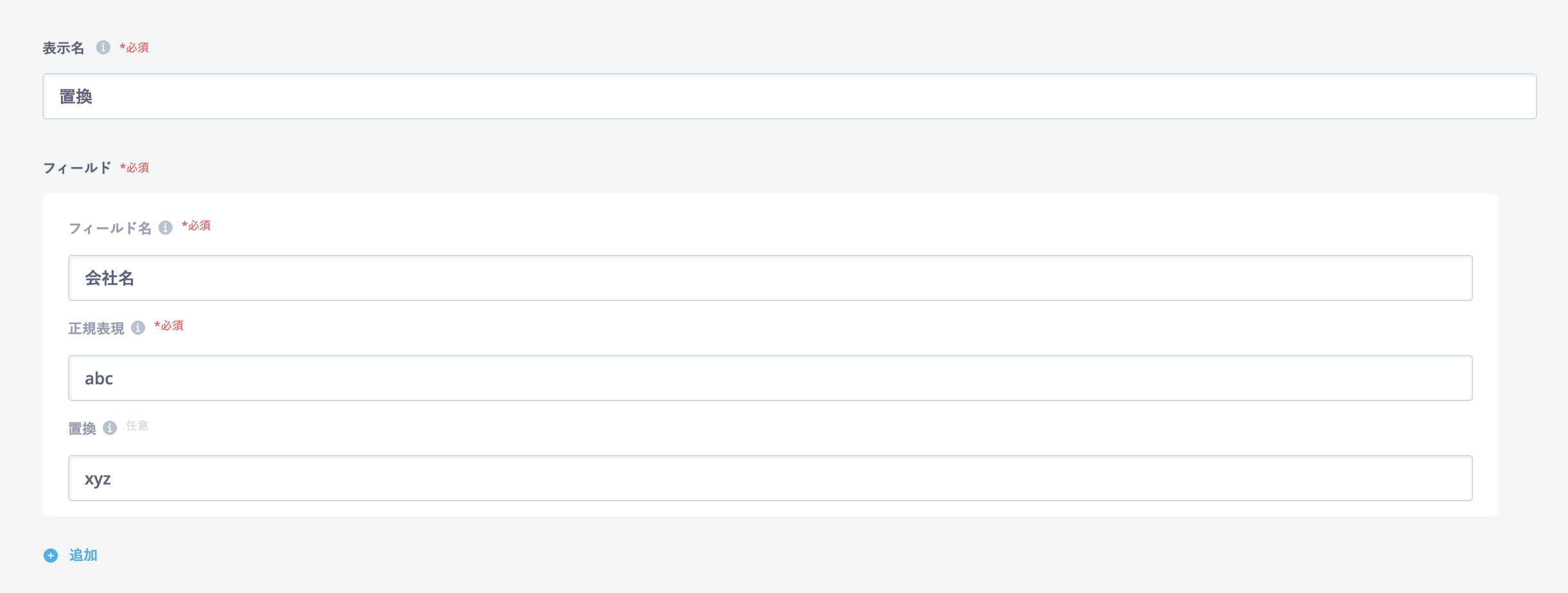The width and height of the screenshot is (1568, 593).
Task: Click the blue plus icon for 追加
Action: (51, 555)
